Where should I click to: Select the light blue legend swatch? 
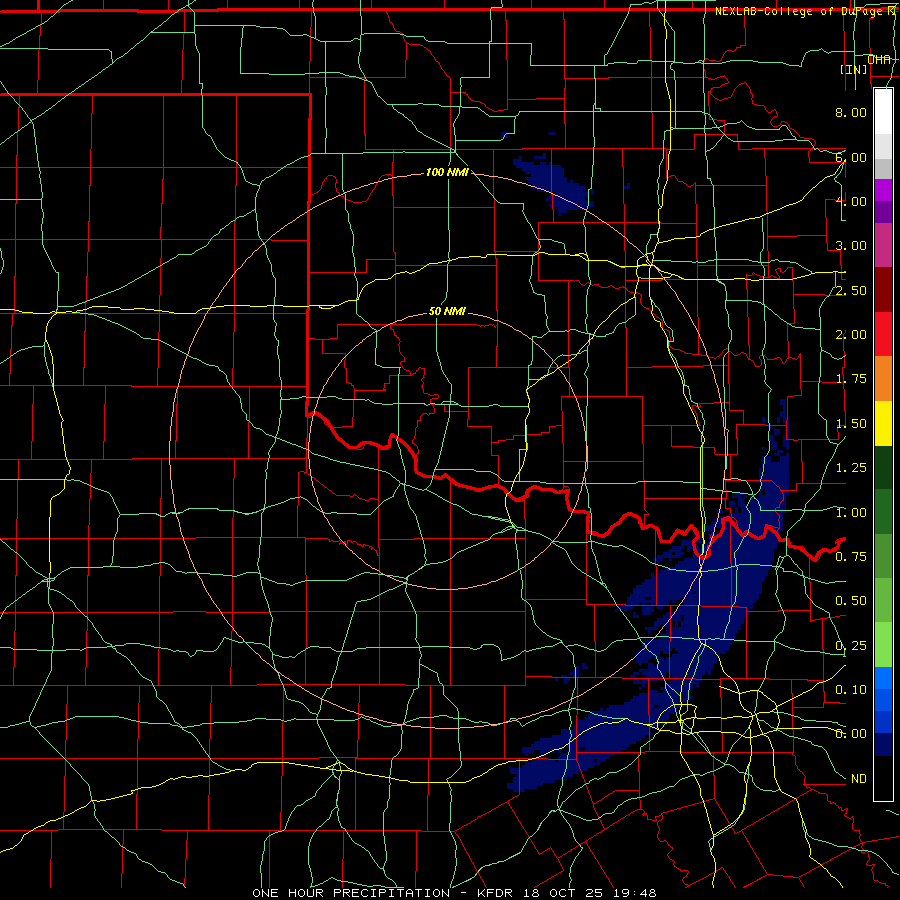point(883,678)
